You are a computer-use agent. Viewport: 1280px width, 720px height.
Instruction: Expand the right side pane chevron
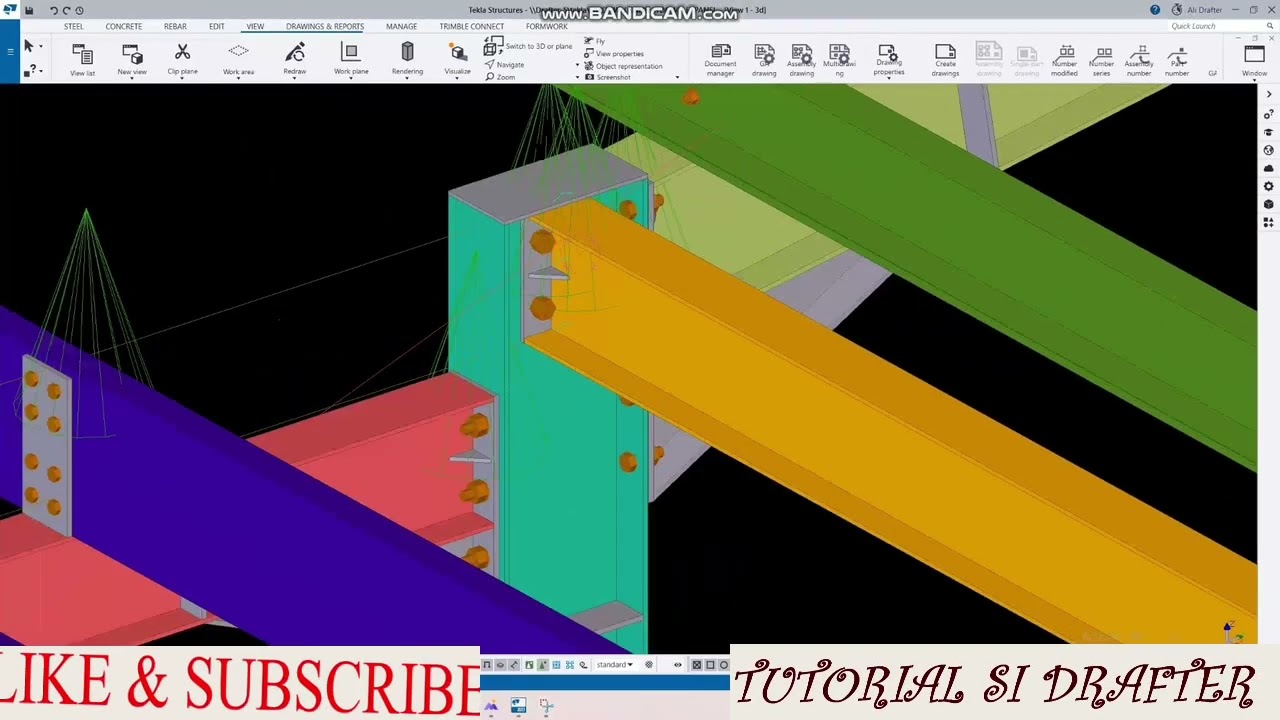(x=1269, y=94)
